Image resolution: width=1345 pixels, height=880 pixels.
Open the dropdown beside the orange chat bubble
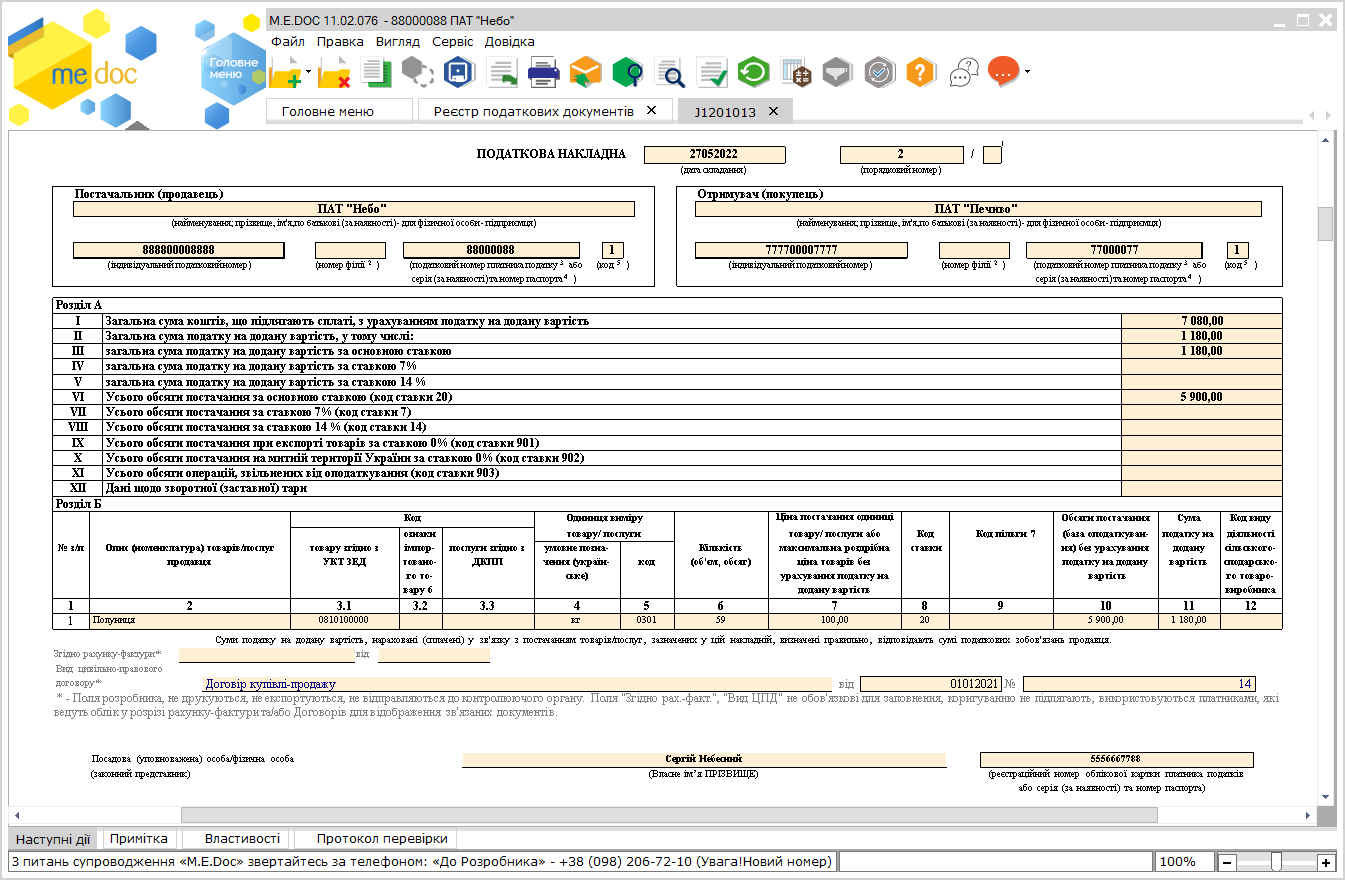[x=1026, y=72]
